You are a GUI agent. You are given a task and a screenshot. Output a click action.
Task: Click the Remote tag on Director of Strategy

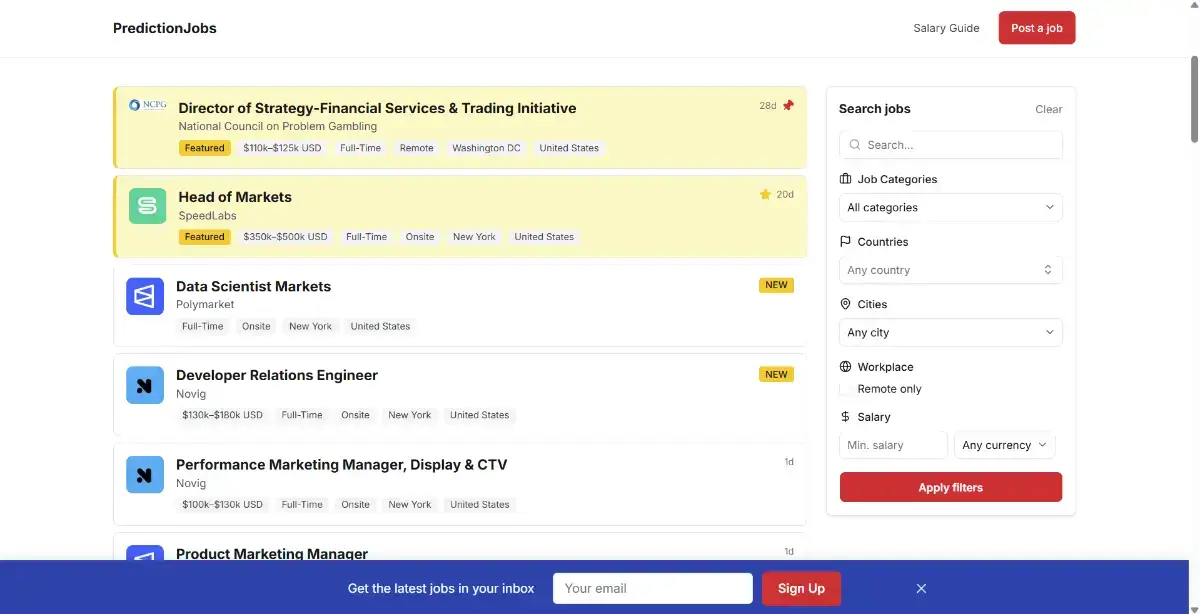coord(417,148)
